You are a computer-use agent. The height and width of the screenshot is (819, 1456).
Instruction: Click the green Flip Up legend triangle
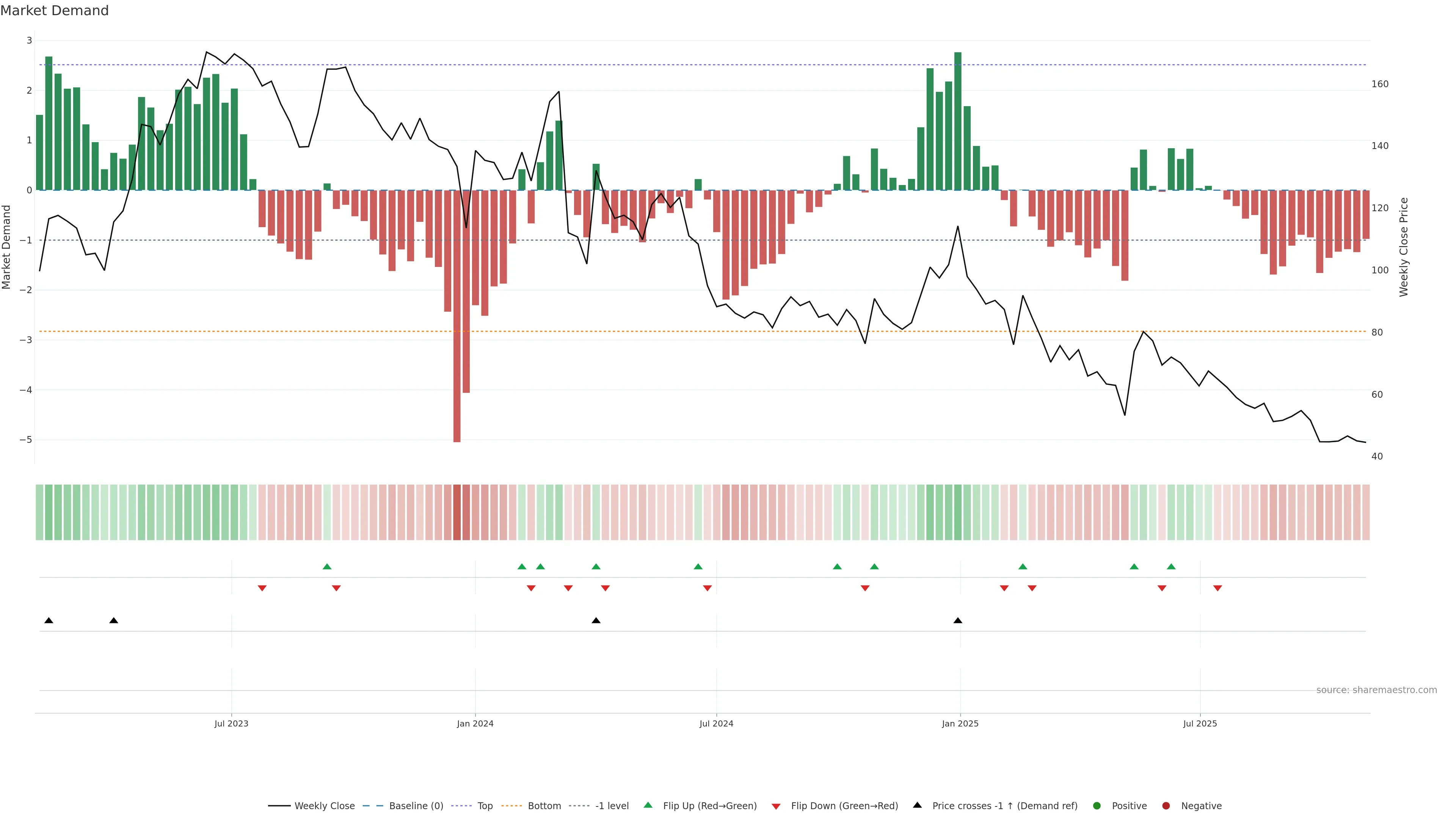tap(648, 805)
